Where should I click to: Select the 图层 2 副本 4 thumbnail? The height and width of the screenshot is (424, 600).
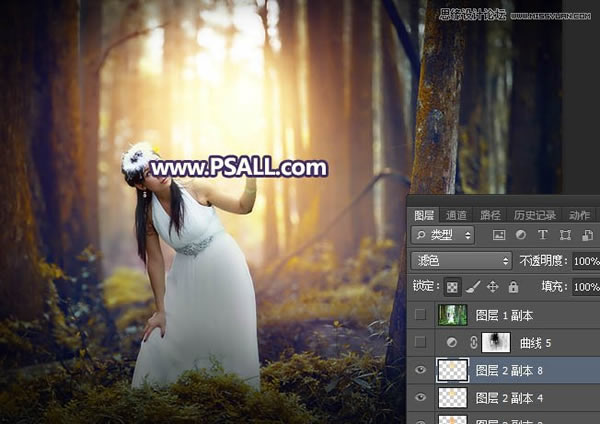click(x=453, y=398)
